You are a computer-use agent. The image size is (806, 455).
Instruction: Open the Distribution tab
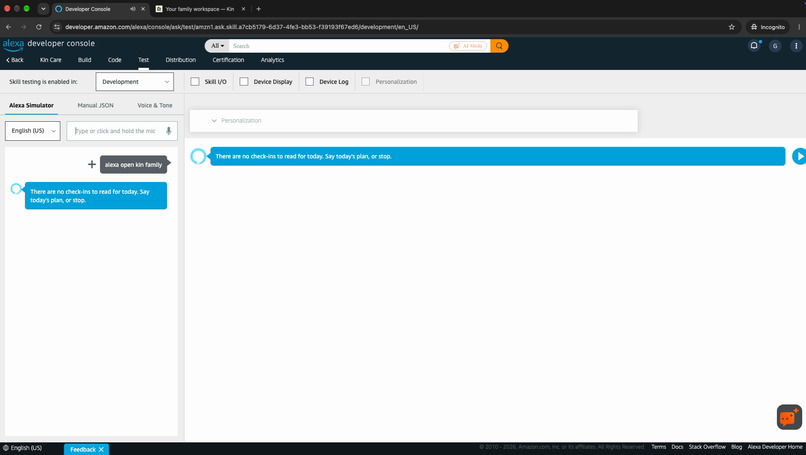[180, 60]
